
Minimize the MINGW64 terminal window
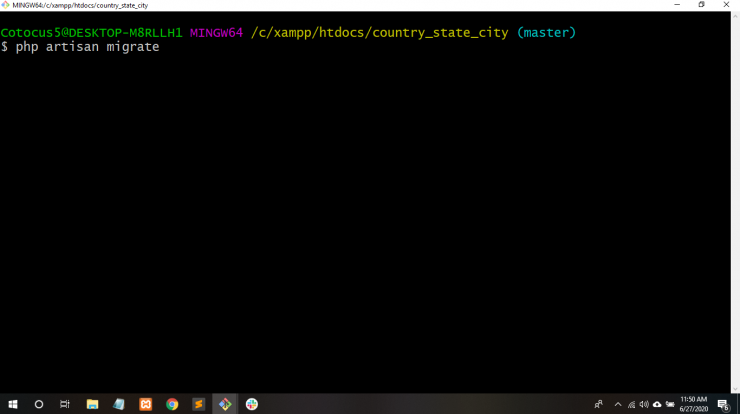[677, 5]
